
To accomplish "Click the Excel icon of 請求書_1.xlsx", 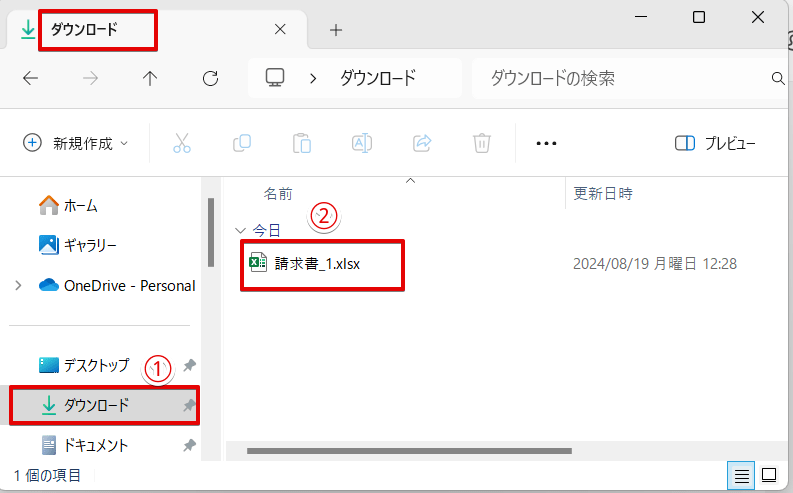I will 258,263.
